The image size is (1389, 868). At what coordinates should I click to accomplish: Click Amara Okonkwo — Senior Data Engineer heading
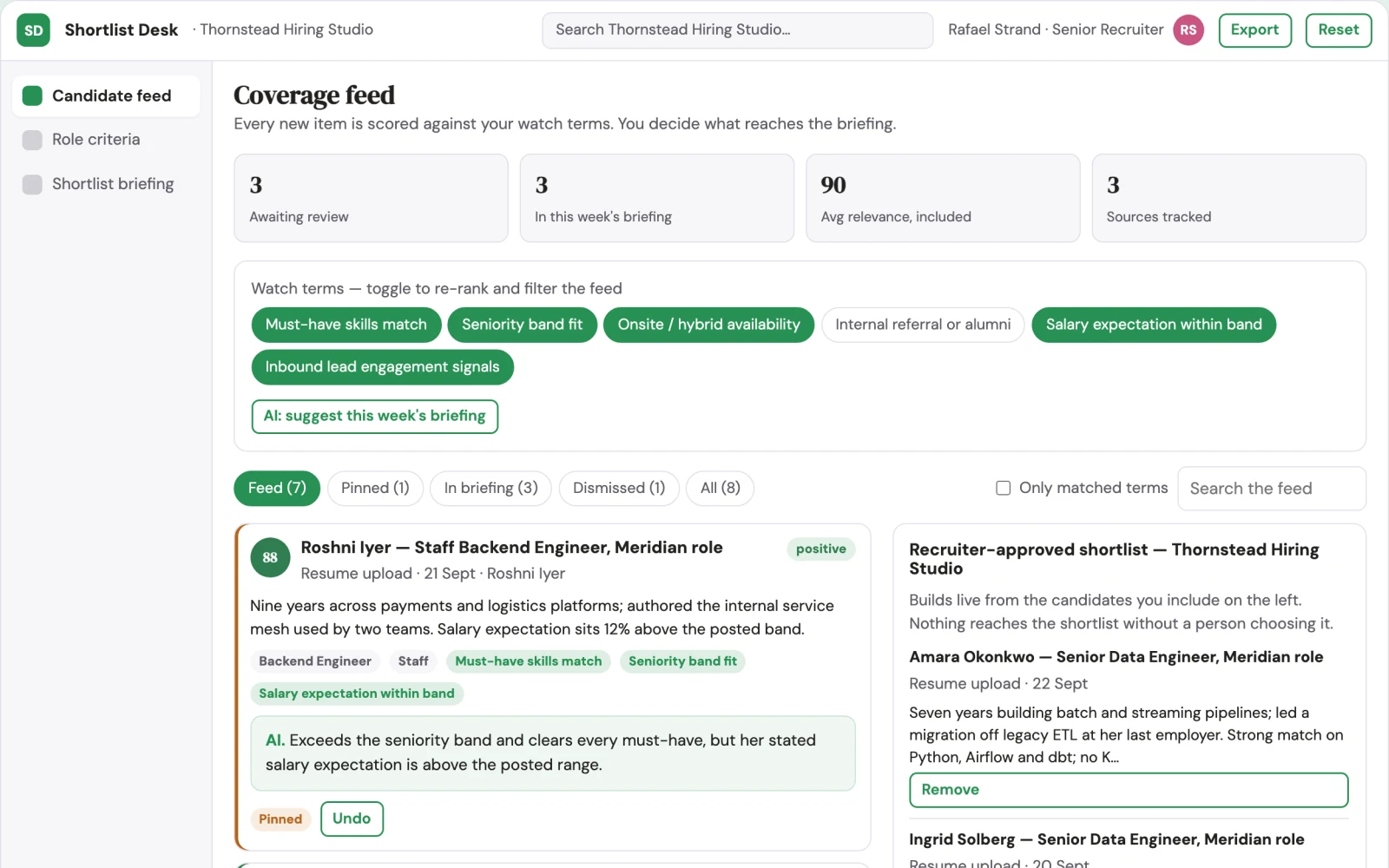(x=1116, y=657)
